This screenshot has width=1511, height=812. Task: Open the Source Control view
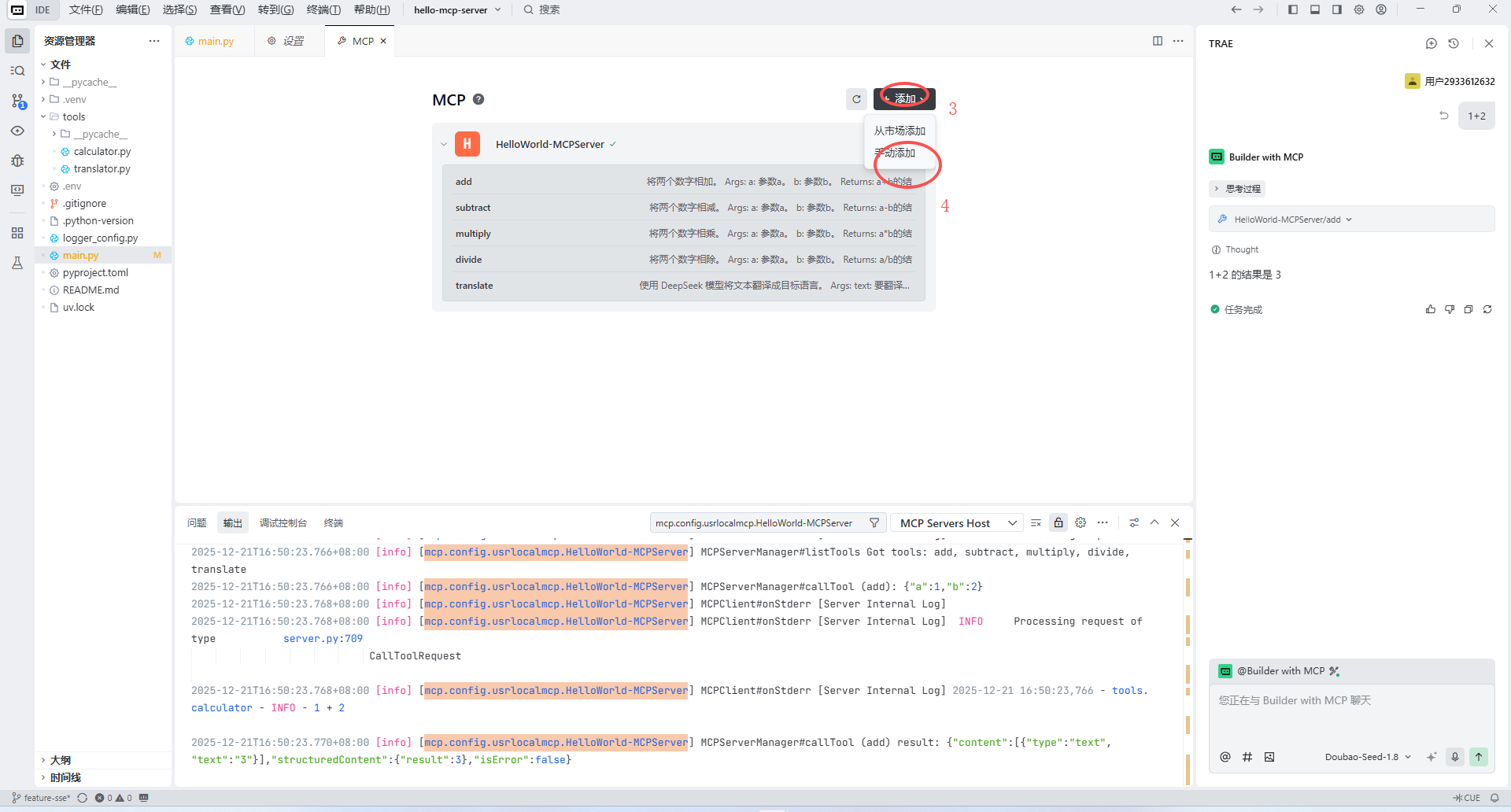[17, 101]
